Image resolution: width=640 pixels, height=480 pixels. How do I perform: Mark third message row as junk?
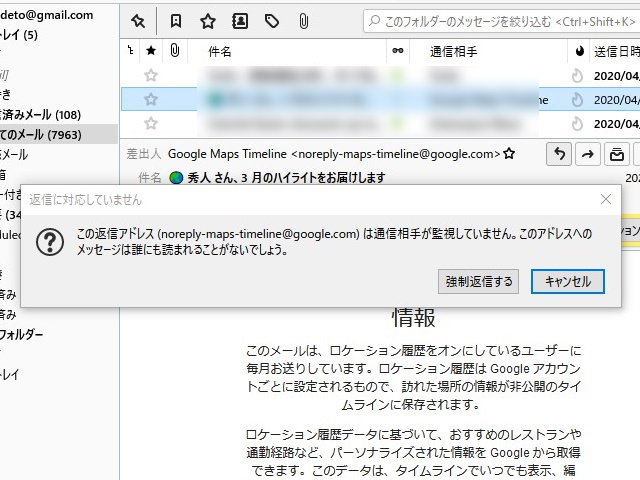(x=577, y=124)
